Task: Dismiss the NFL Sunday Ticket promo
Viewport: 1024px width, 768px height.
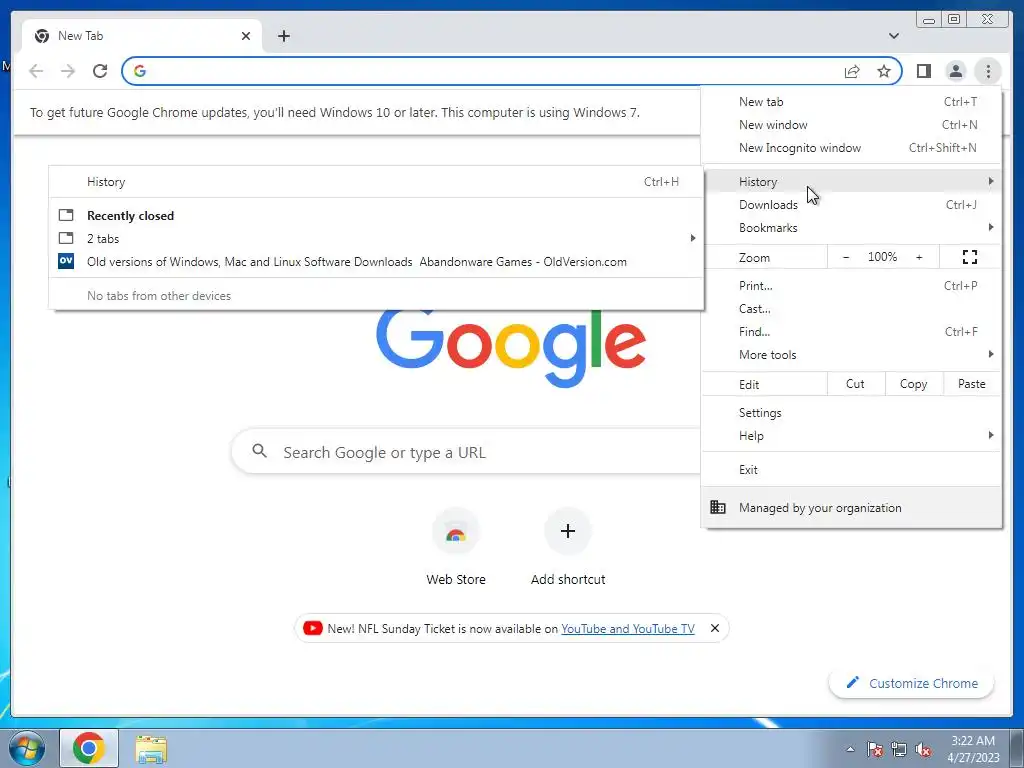Action: (x=714, y=628)
